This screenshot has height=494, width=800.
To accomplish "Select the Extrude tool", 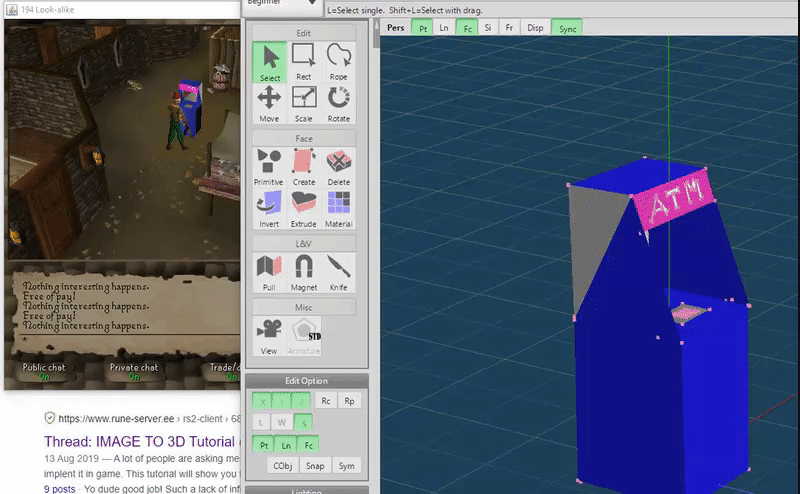I will pyautogui.click(x=304, y=209).
